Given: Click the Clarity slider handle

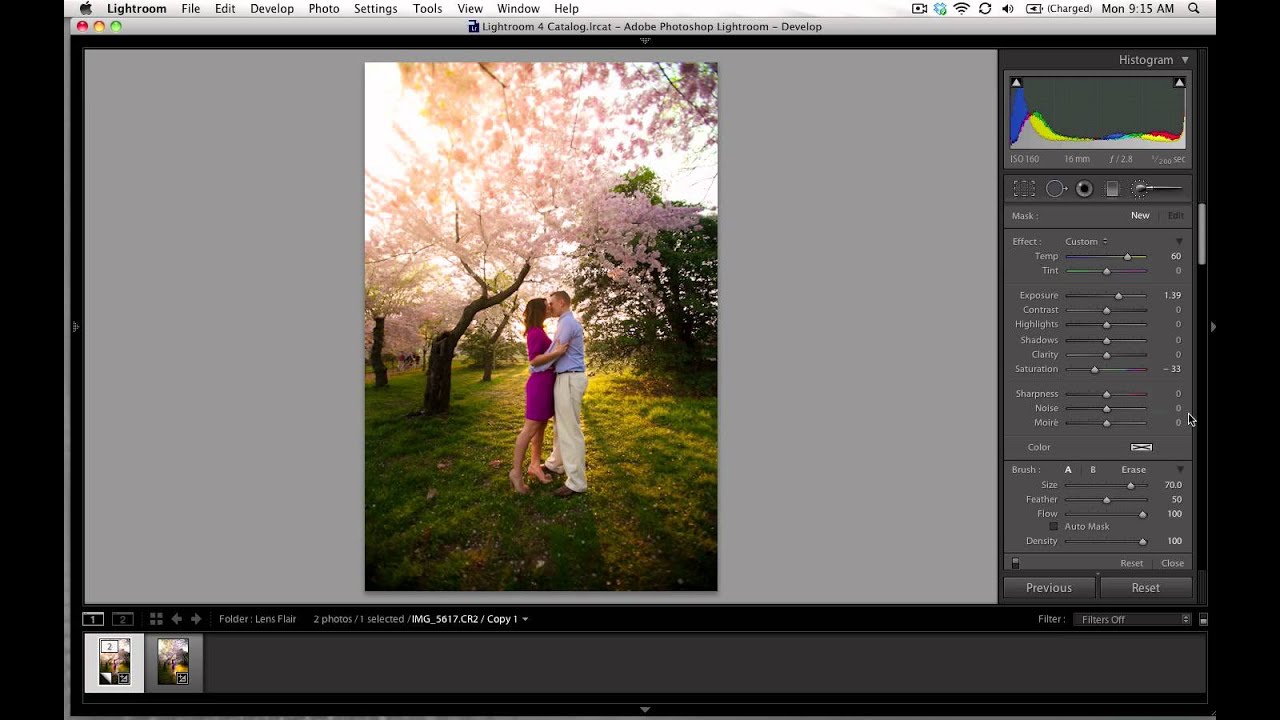Looking at the screenshot, I should [1106, 355].
